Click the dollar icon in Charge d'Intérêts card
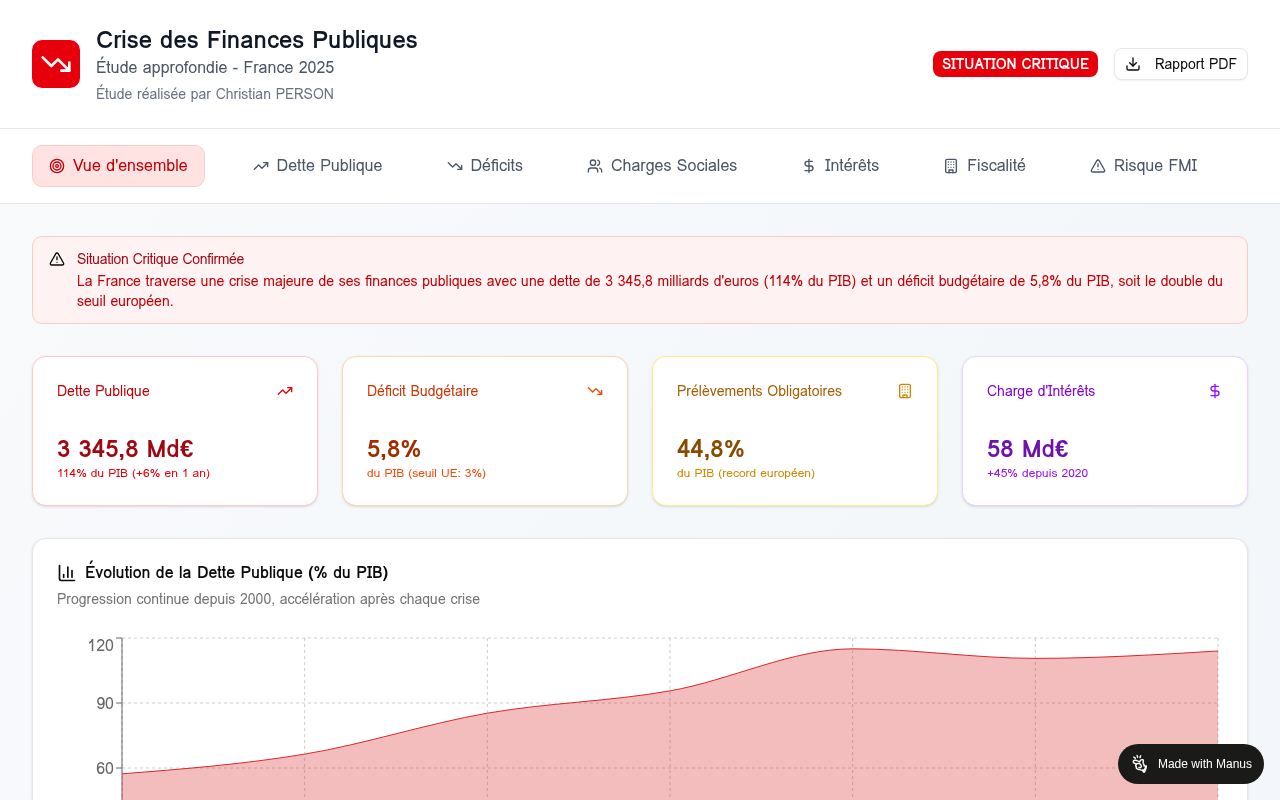 [x=1215, y=391]
